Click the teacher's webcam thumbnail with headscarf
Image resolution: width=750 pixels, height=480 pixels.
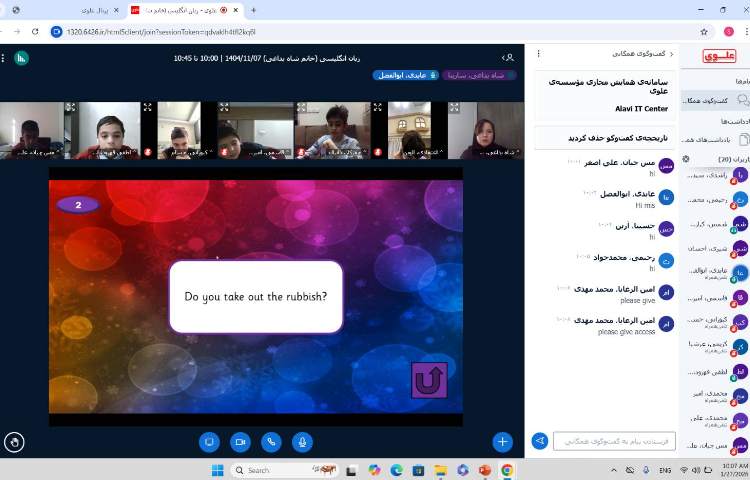coord(486,131)
